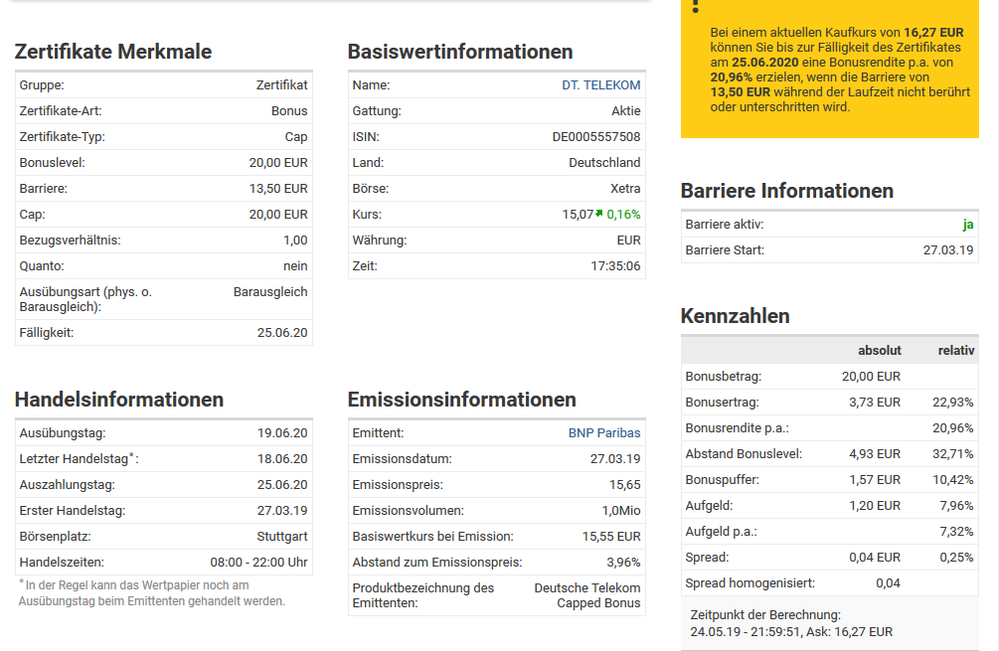Image resolution: width=999 pixels, height=651 pixels.
Task: Click the asterisk footnote after Letzter Handelstag
Action: click(133, 456)
